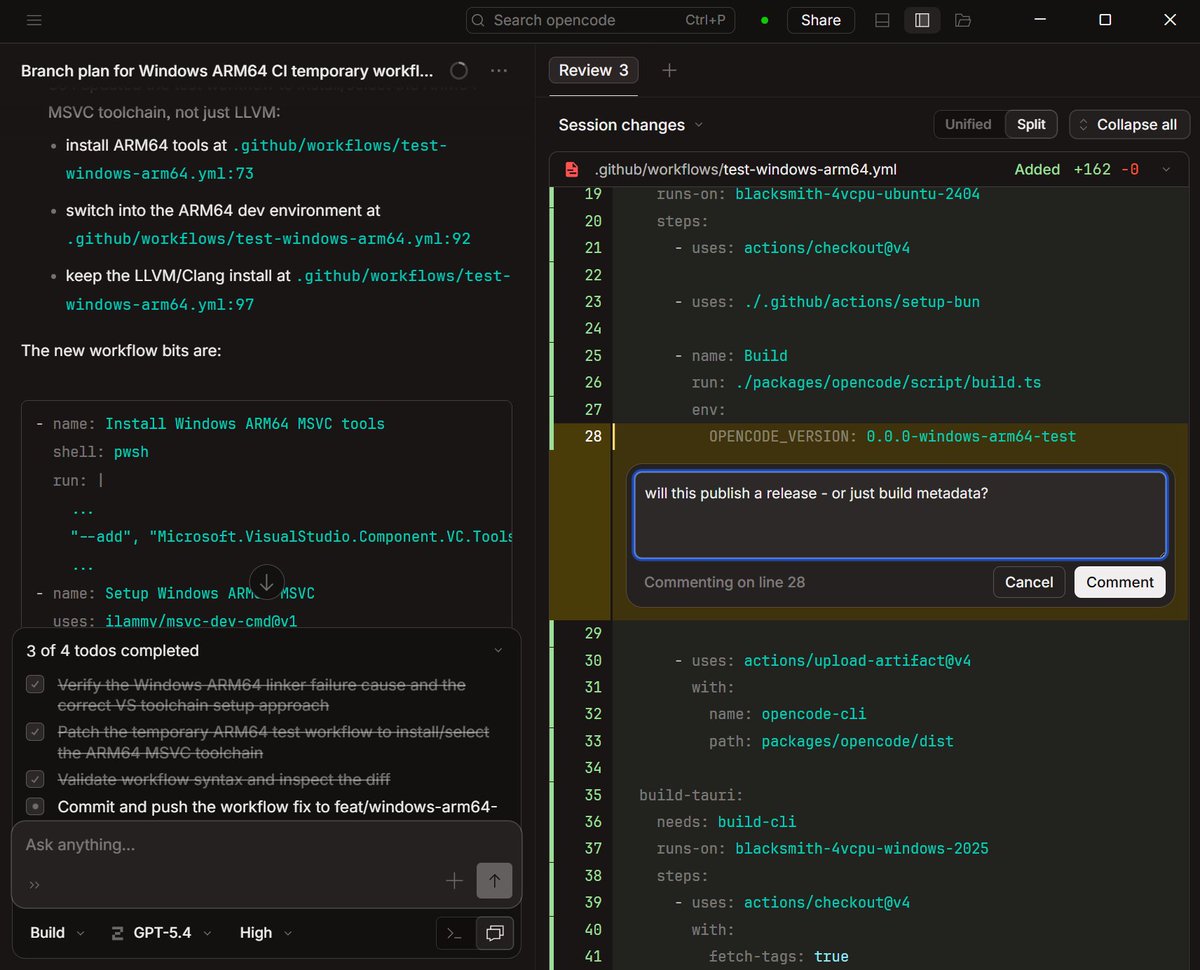The height and width of the screenshot is (970, 1200).
Task: Expand the Session changes dropdown
Action: click(x=631, y=125)
